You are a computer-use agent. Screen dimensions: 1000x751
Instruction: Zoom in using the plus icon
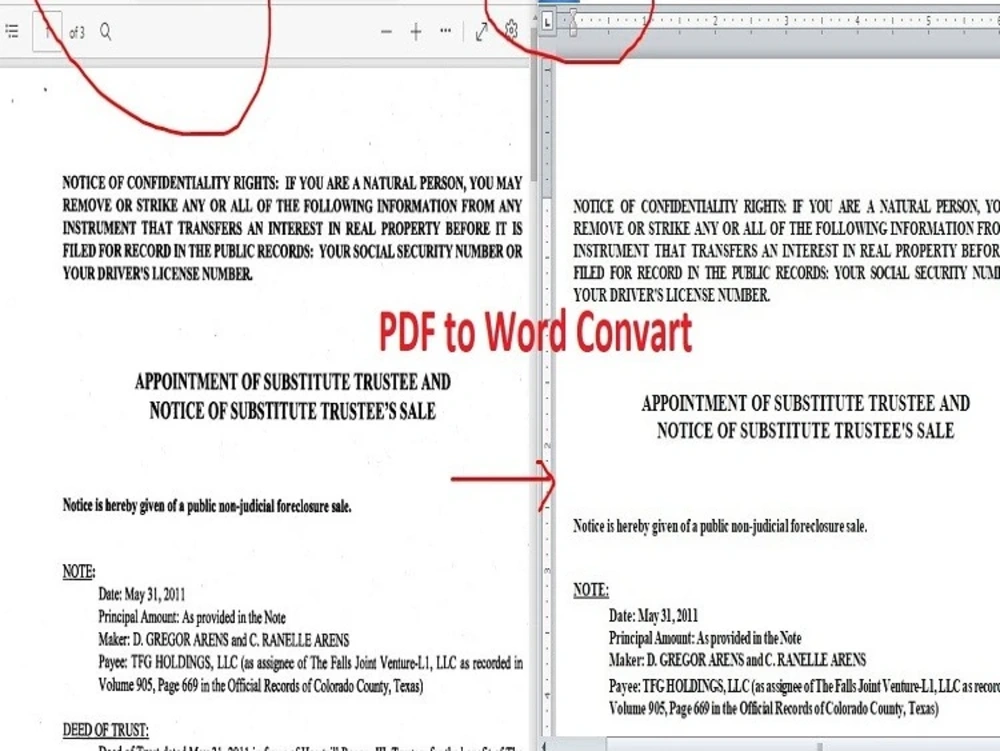tap(415, 31)
